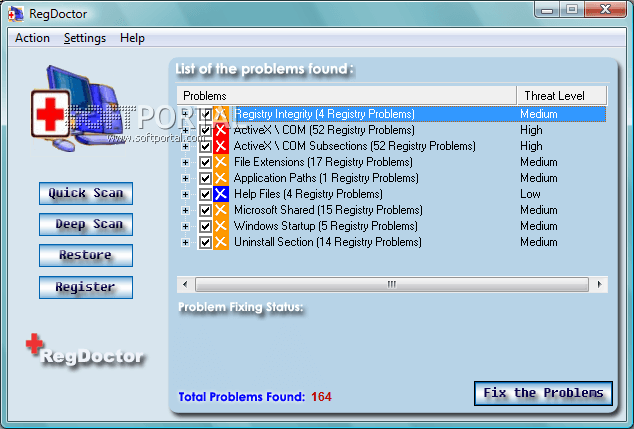Click Fix the Problems button
Image resolution: width=634 pixels, height=429 pixels.
coord(543,393)
